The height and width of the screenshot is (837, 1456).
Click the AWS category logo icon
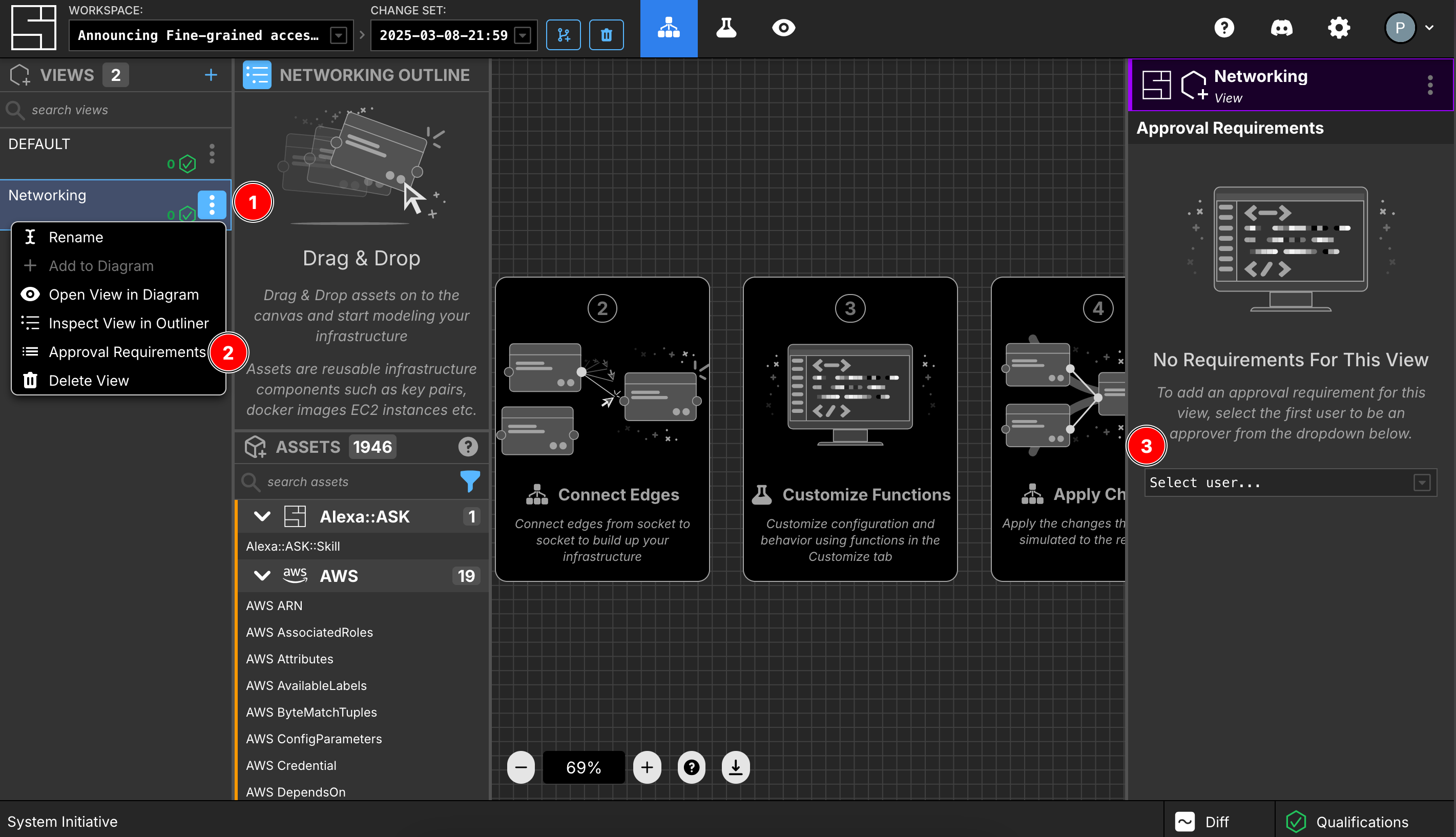295,575
